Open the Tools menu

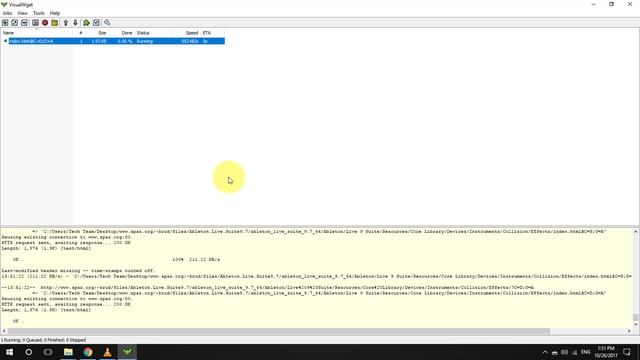pos(39,13)
